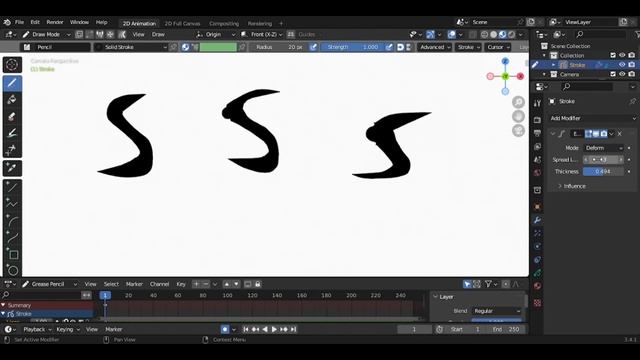Select the Cutter tool
640x360 pixels.
pos(12,149)
